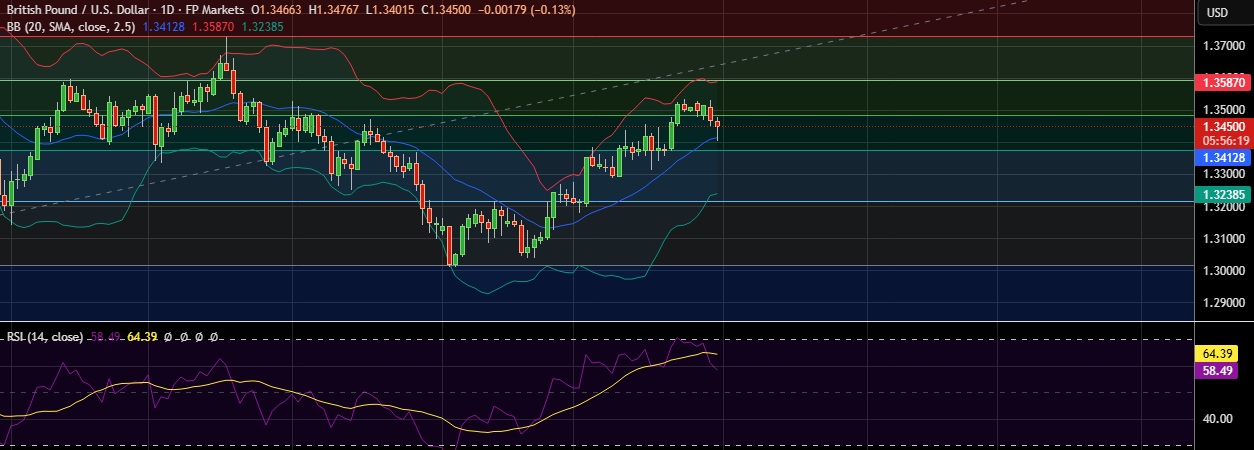
Task: Click the red 1.35870 upper band axis label
Action: click(1223, 84)
